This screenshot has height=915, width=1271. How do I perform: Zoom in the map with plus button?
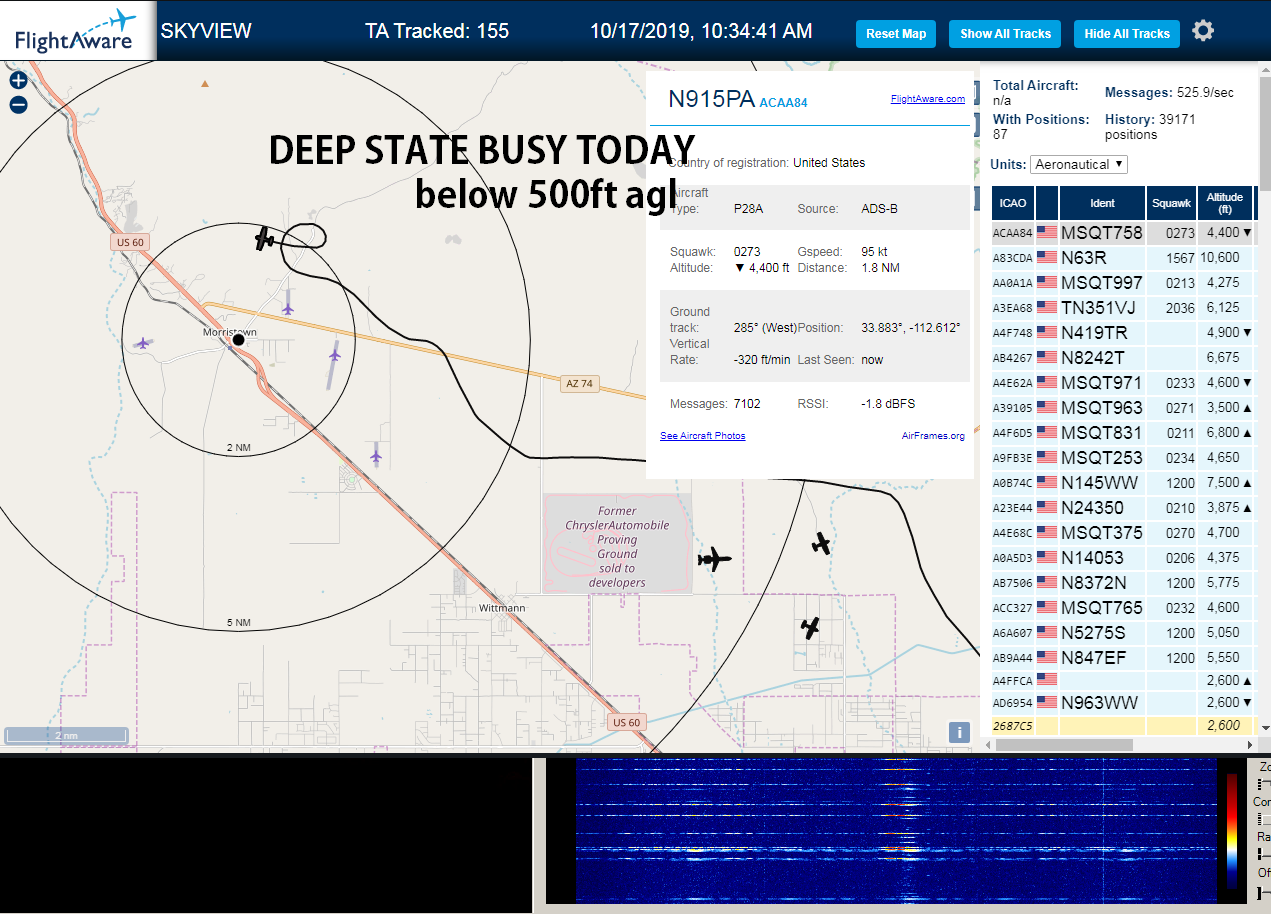click(x=18, y=81)
